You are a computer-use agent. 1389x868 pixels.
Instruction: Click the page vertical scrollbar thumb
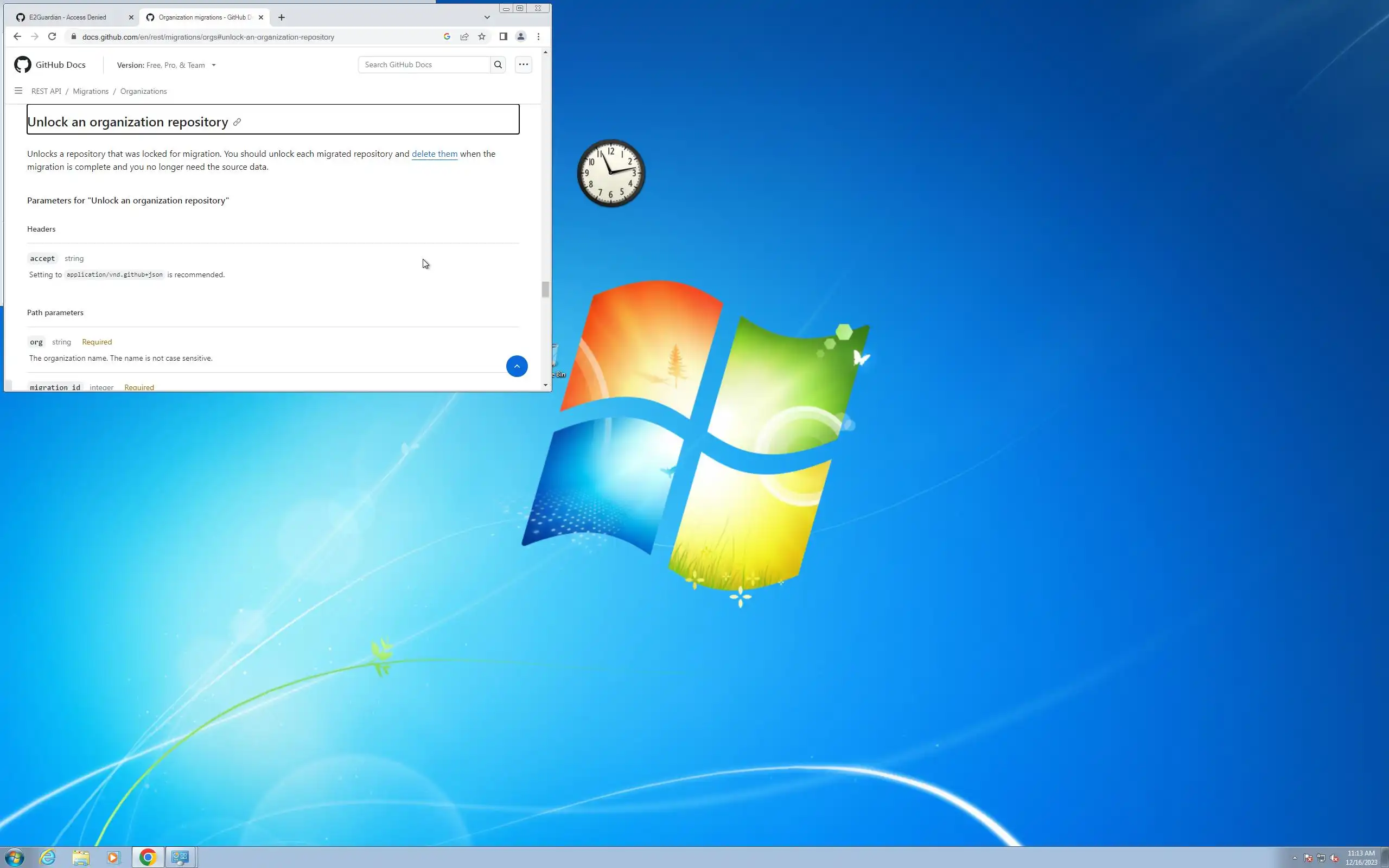[545, 289]
